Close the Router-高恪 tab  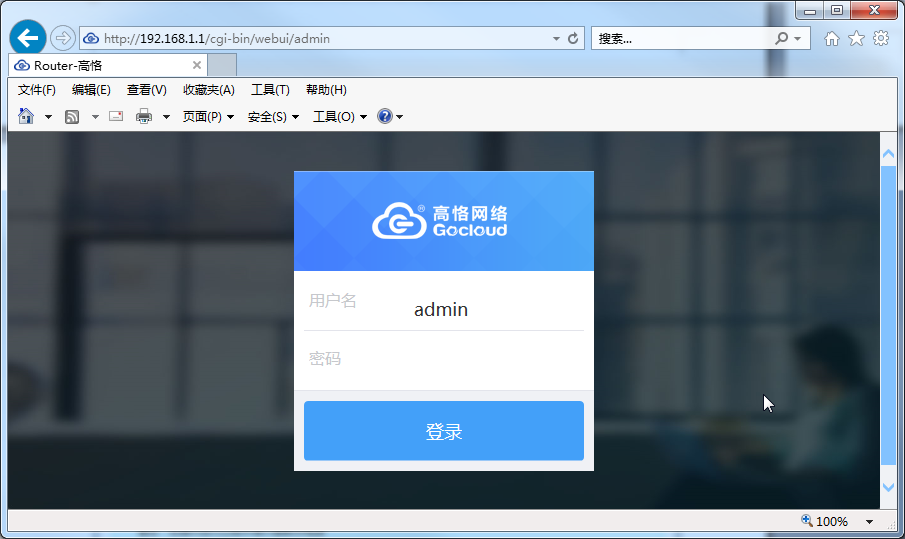point(197,65)
